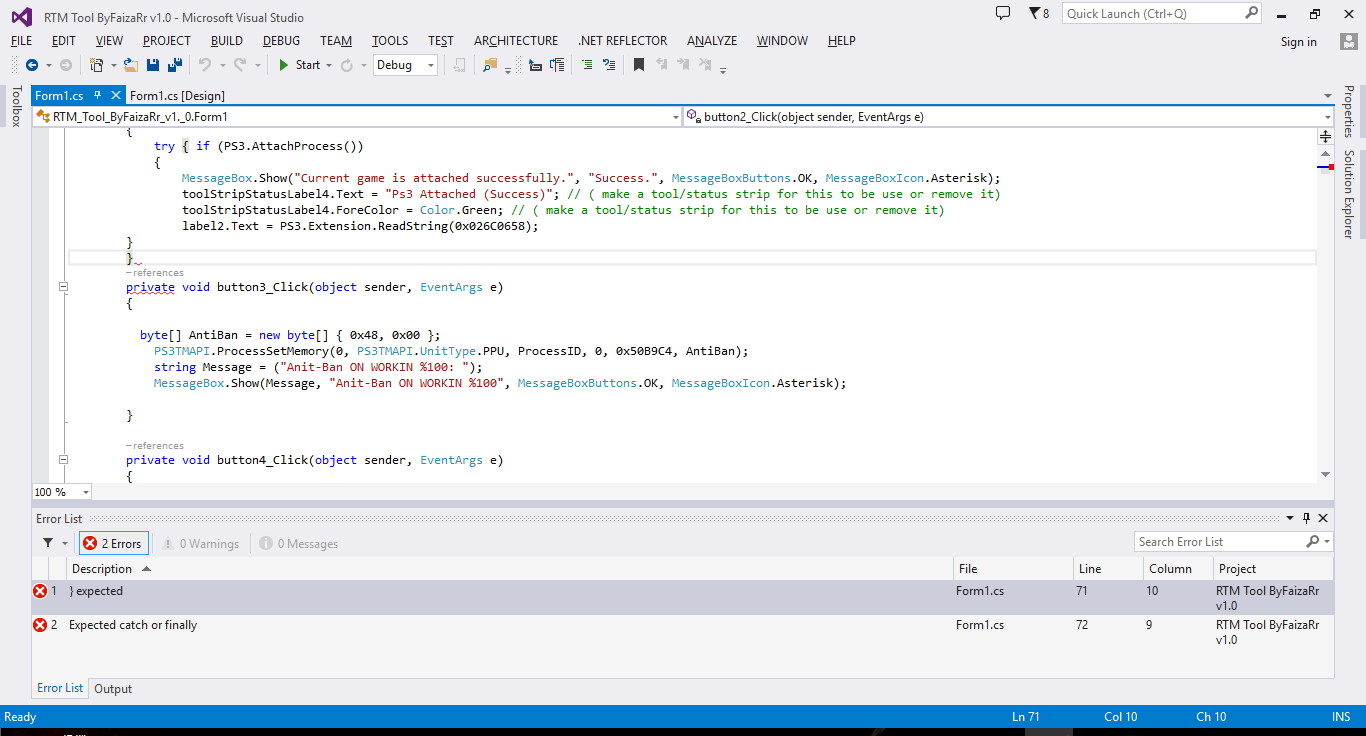The width and height of the screenshot is (1366, 736).
Task: Switch to the Output panel tab
Action: click(113, 688)
